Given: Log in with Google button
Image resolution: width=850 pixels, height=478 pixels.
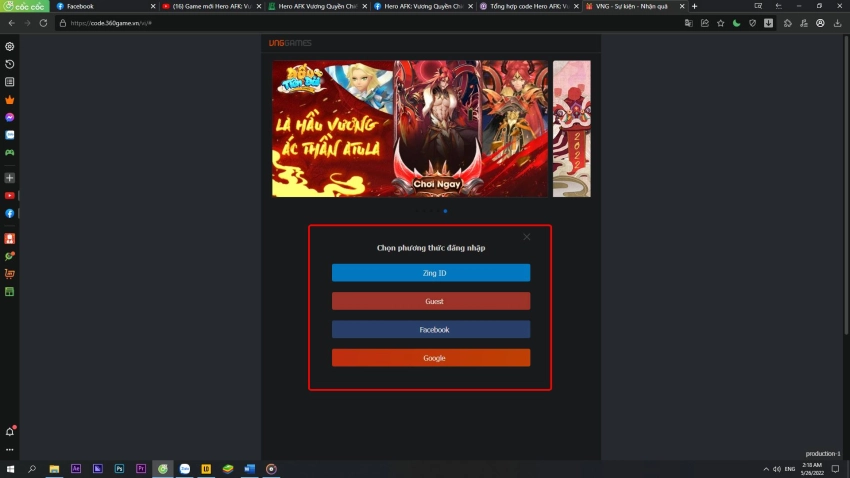Looking at the screenshot, I should pyautogui.click(x=431, y=358).
